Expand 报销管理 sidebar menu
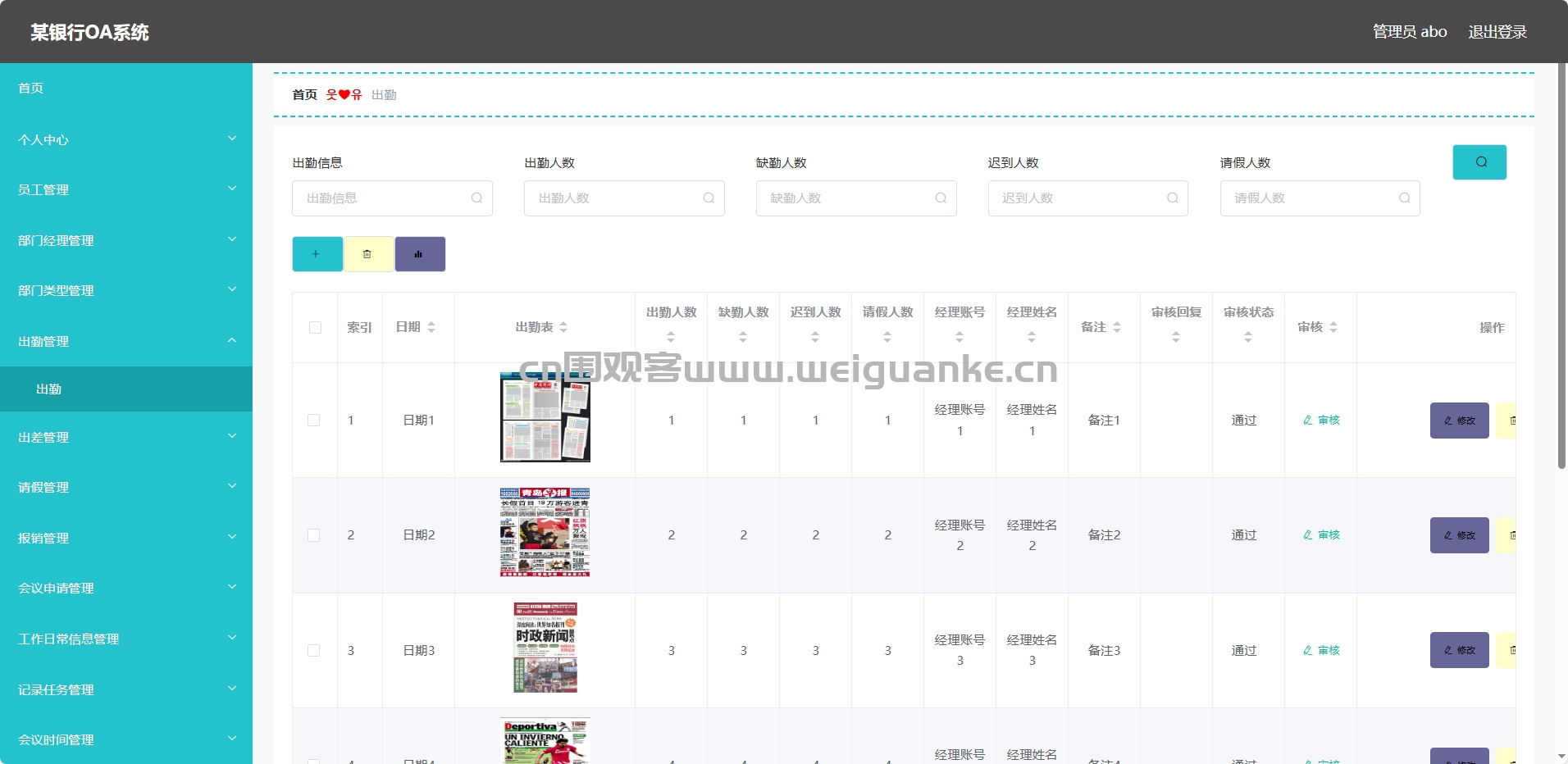1568x764 pixels. (x=126, y=538)
